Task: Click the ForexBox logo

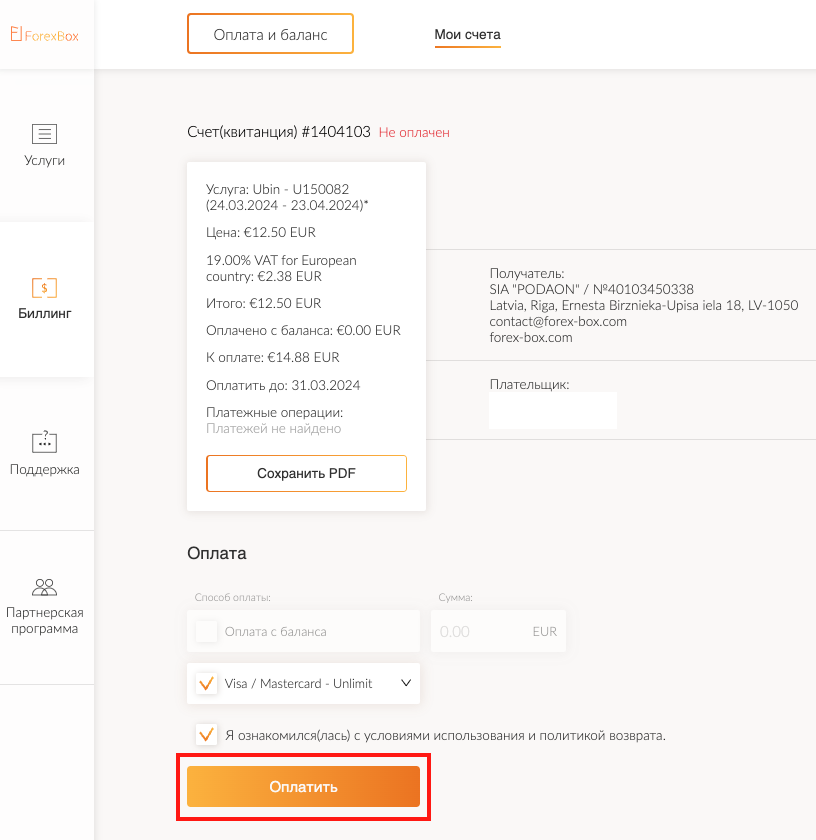Action: pyautogui.click(x=44, y=35)
